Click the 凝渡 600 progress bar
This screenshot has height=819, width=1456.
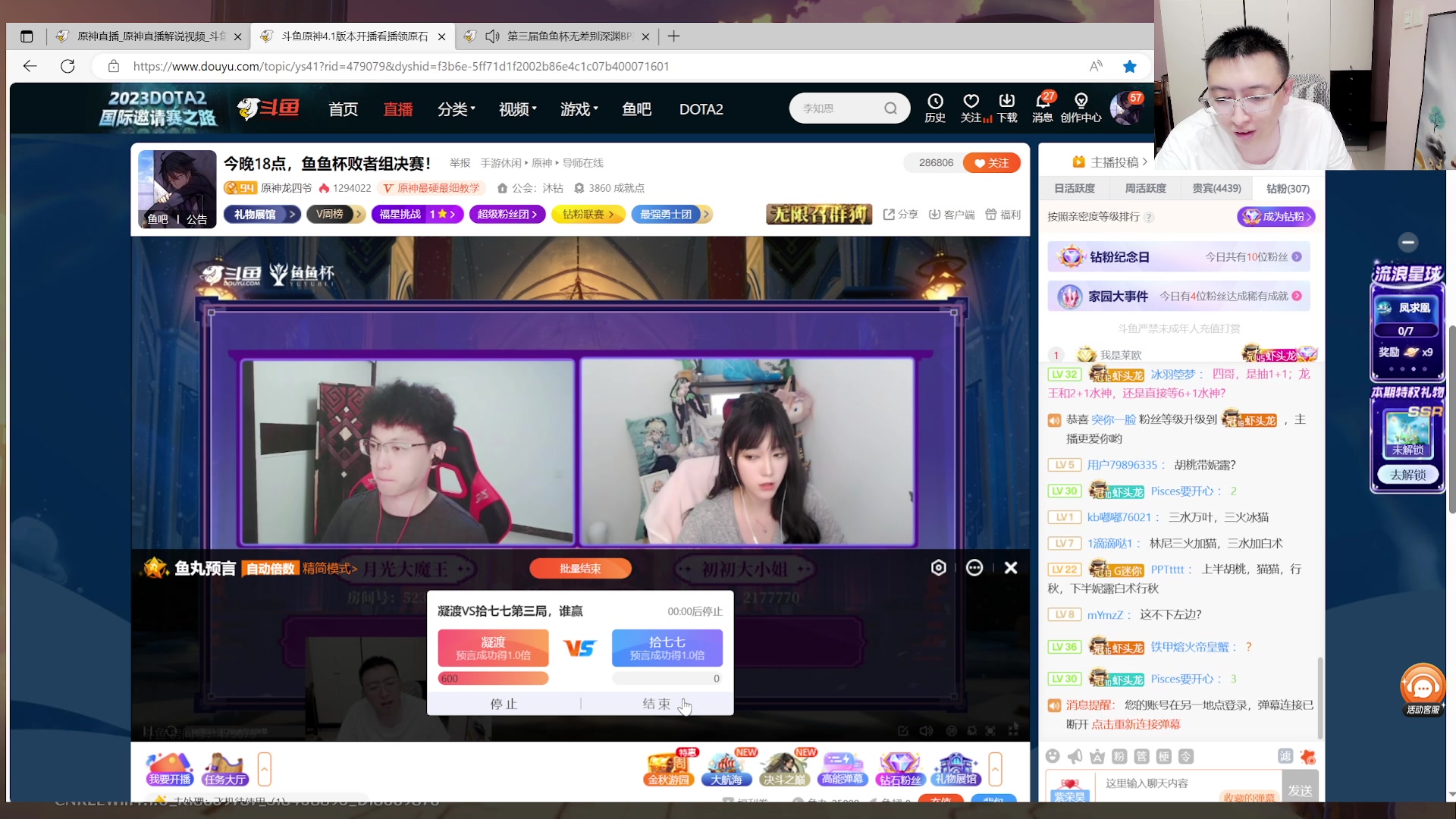click(493, 679)
